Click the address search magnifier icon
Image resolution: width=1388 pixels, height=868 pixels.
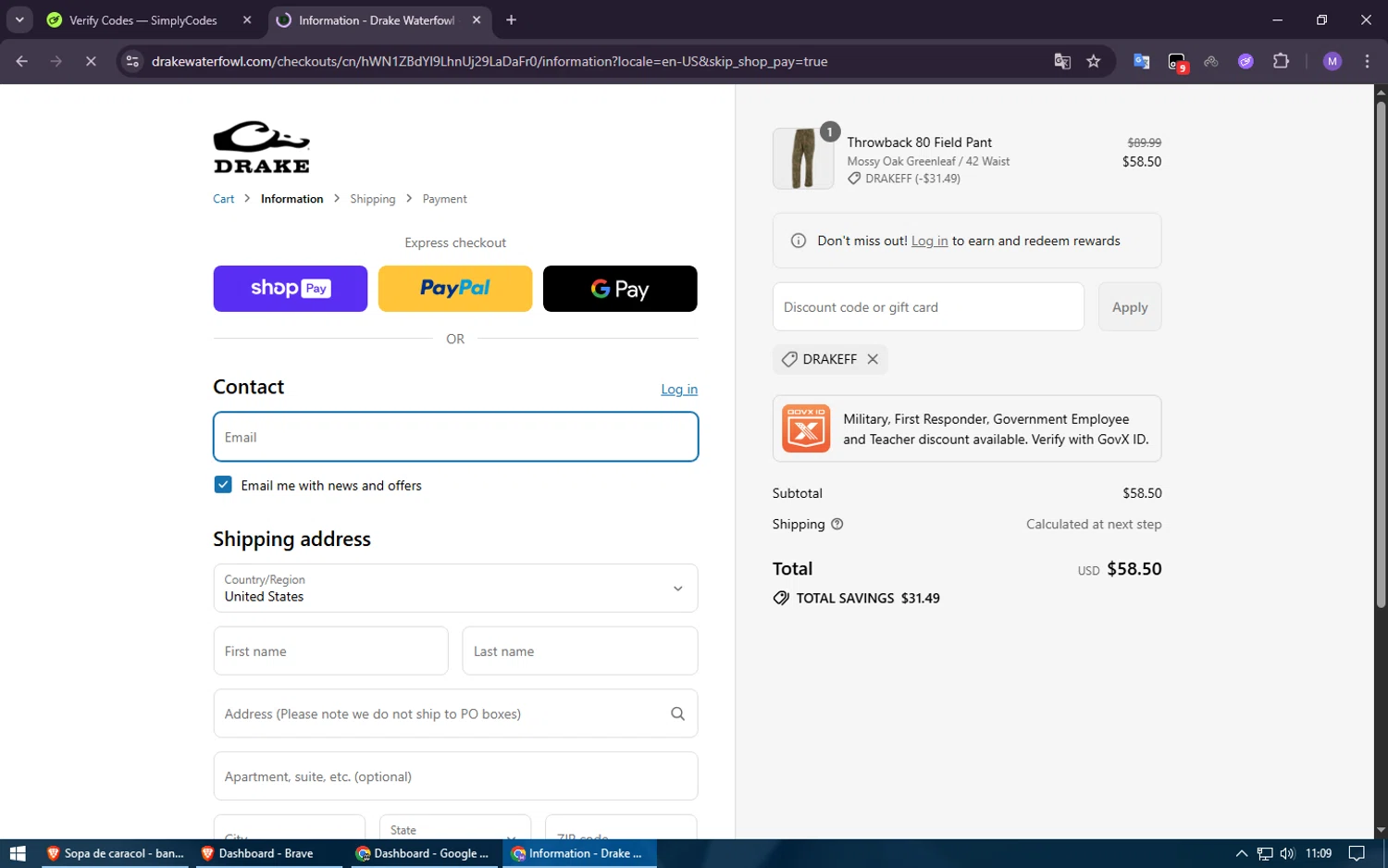point(677,713)
